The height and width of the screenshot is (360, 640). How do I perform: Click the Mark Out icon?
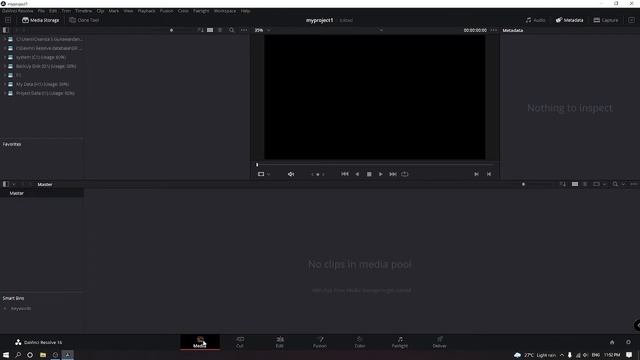(x=489, y=174)
